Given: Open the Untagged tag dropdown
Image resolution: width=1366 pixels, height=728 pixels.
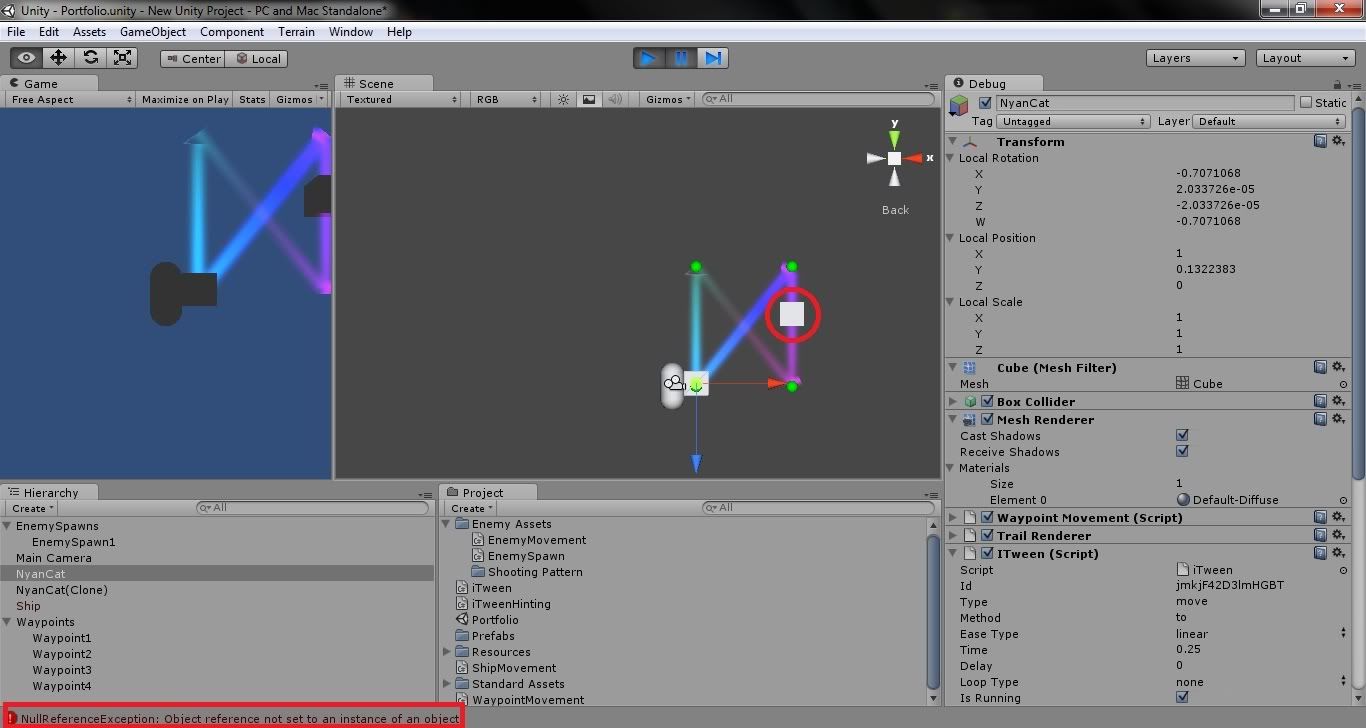Looking at the screenshot, I should coord(1073,120).
